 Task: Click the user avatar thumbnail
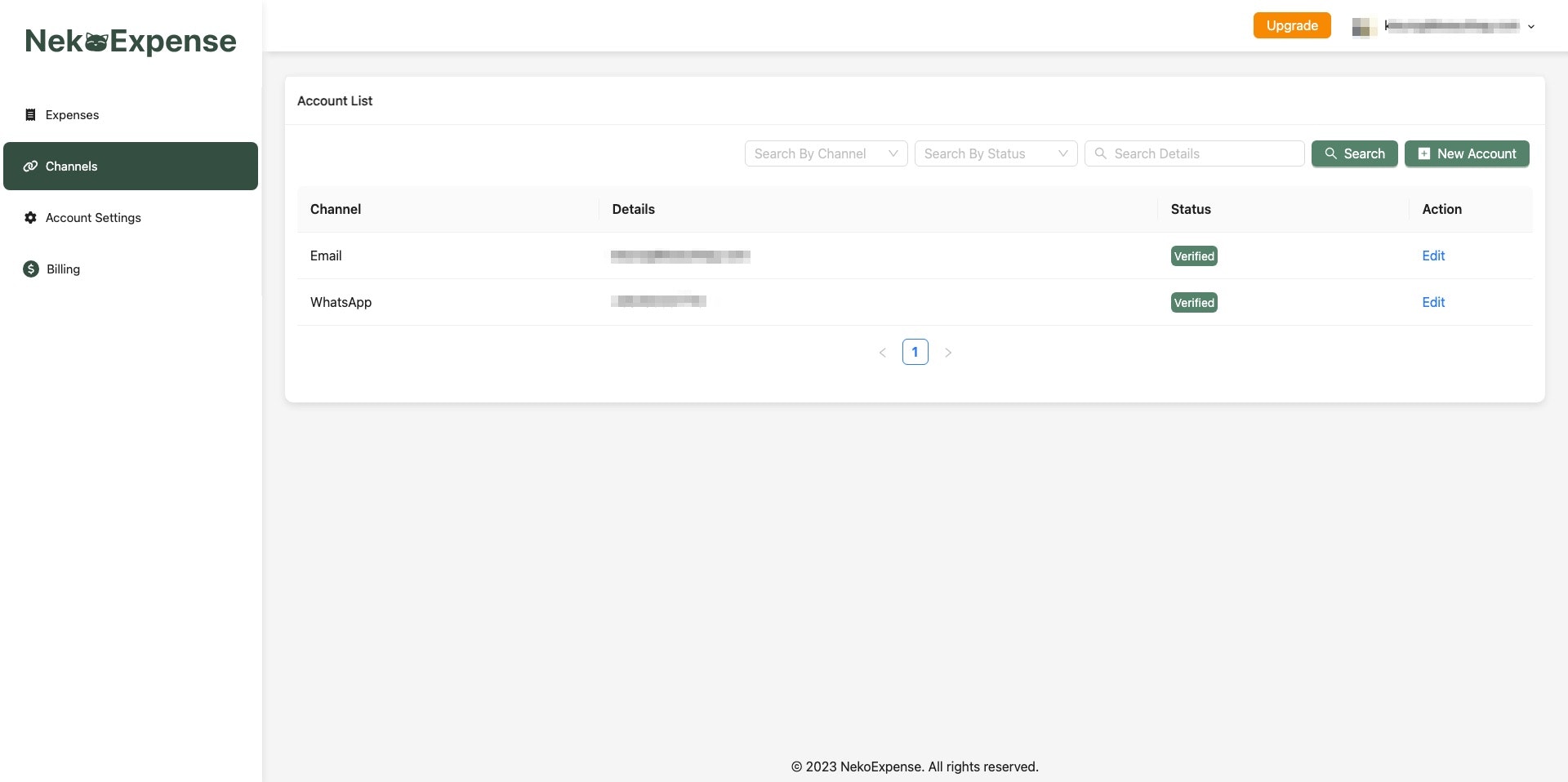click(x=1364, y=27)
